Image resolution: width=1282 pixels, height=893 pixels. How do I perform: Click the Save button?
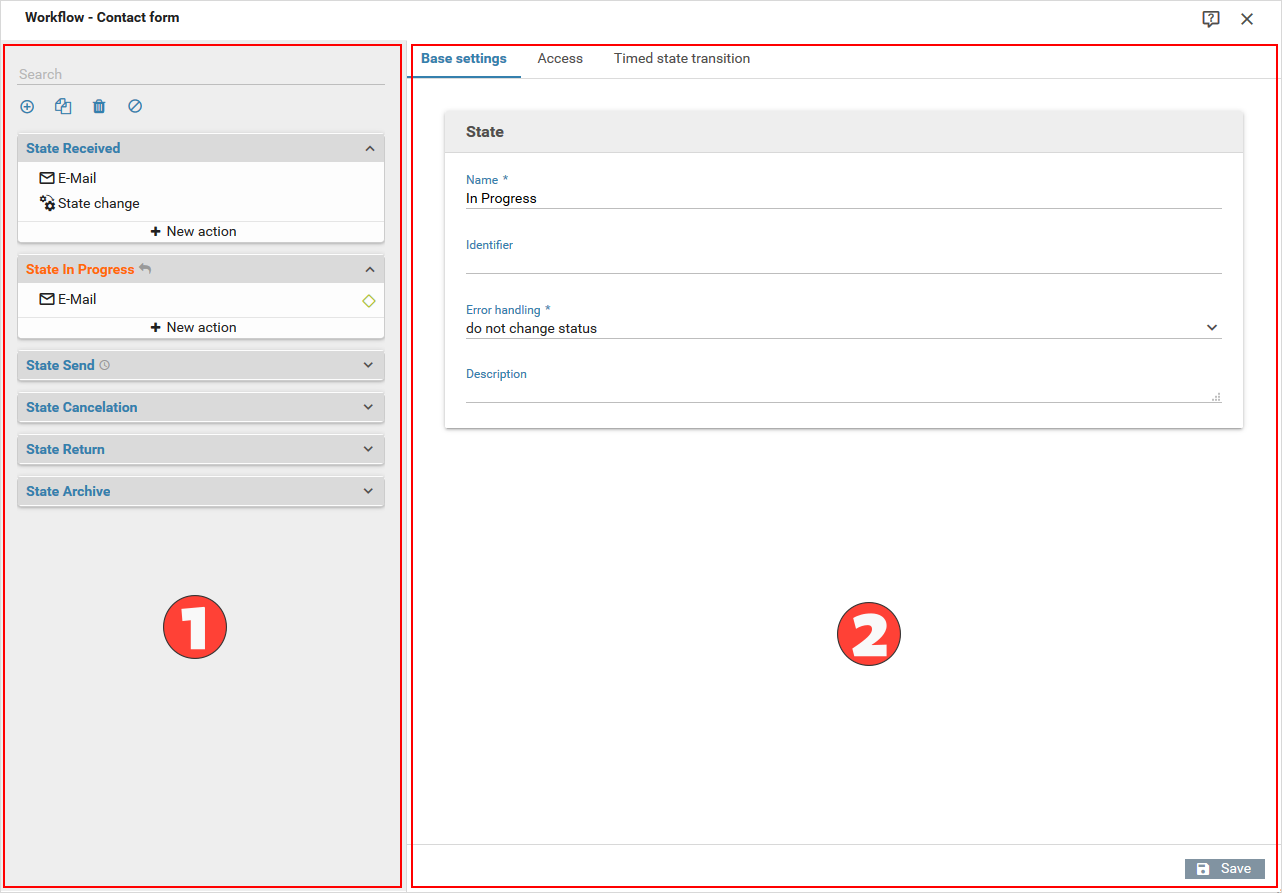coord(1225,869)
